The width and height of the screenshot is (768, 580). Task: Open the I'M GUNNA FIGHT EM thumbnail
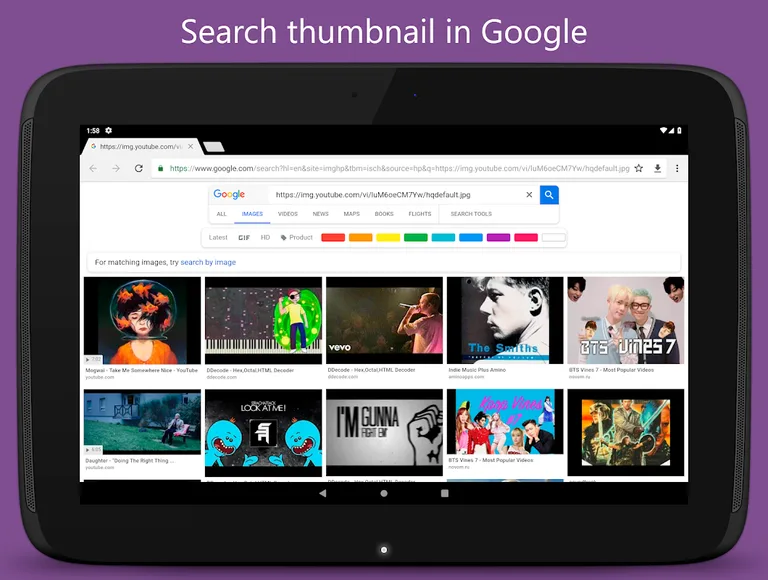(x=384, y=433)
